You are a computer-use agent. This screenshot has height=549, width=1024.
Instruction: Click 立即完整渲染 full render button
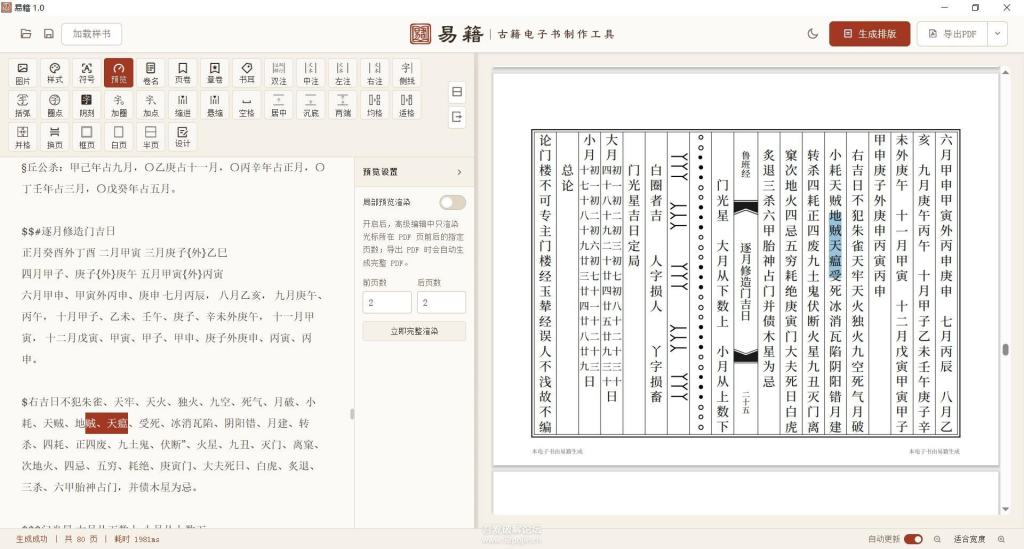(414, 331)
